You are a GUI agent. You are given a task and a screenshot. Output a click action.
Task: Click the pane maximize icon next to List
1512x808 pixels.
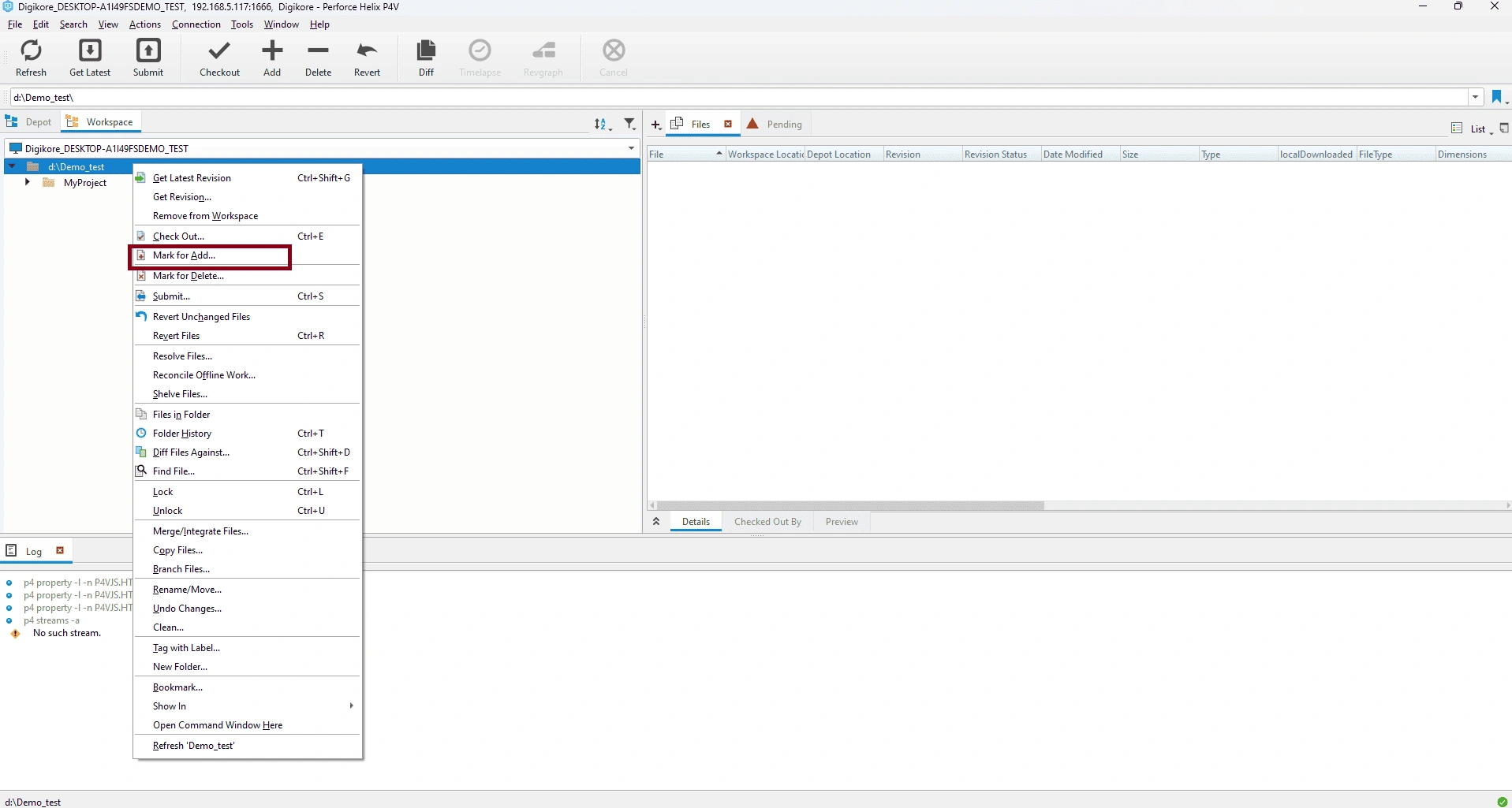1504,128
